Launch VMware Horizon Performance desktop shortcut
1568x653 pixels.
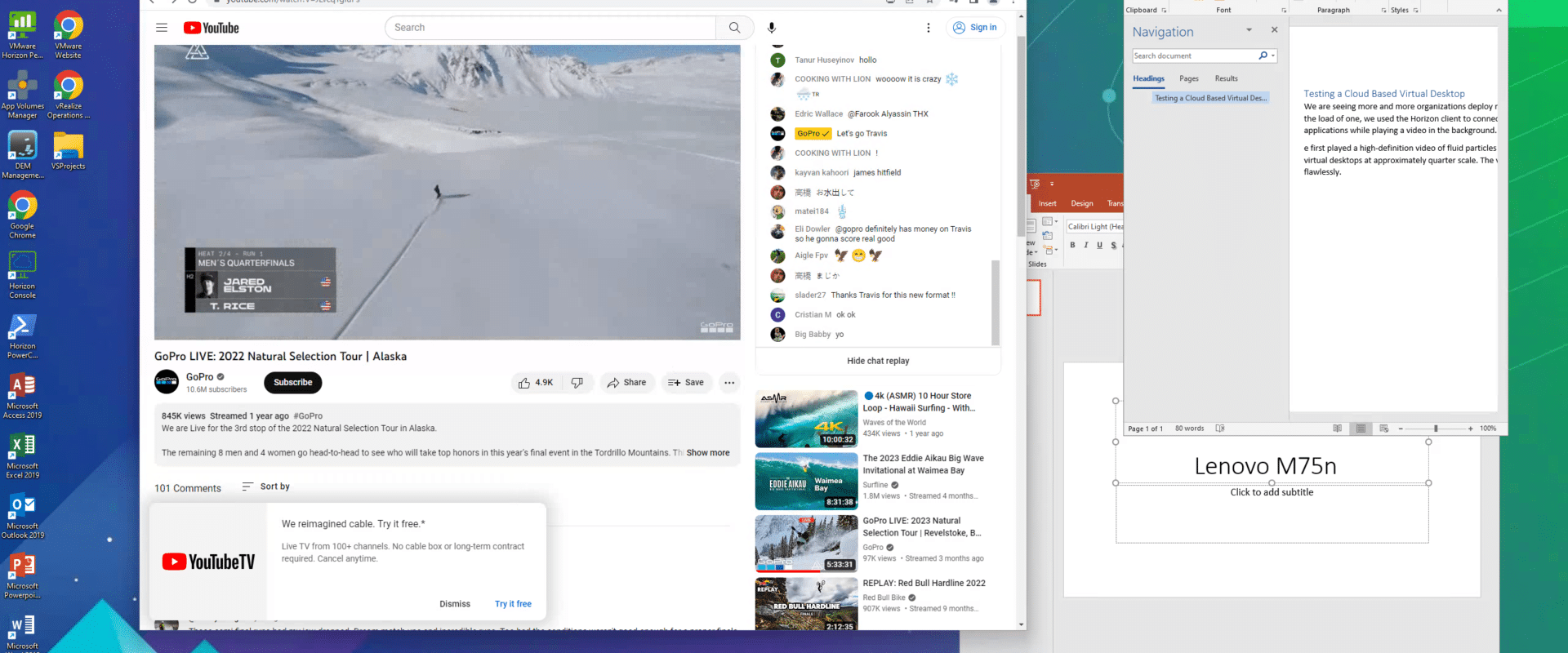(x=22, y=35)
